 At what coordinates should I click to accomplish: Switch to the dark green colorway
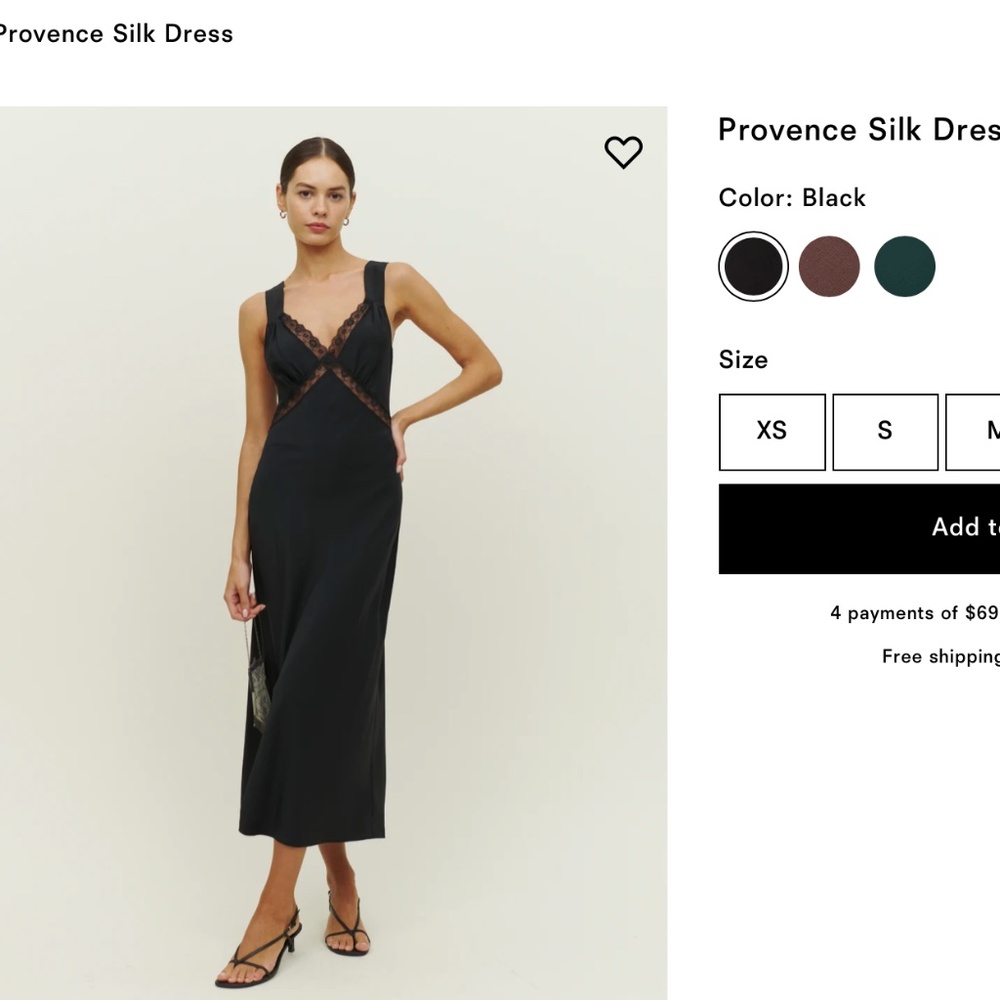pyautogui.click(x=904, y=266)
